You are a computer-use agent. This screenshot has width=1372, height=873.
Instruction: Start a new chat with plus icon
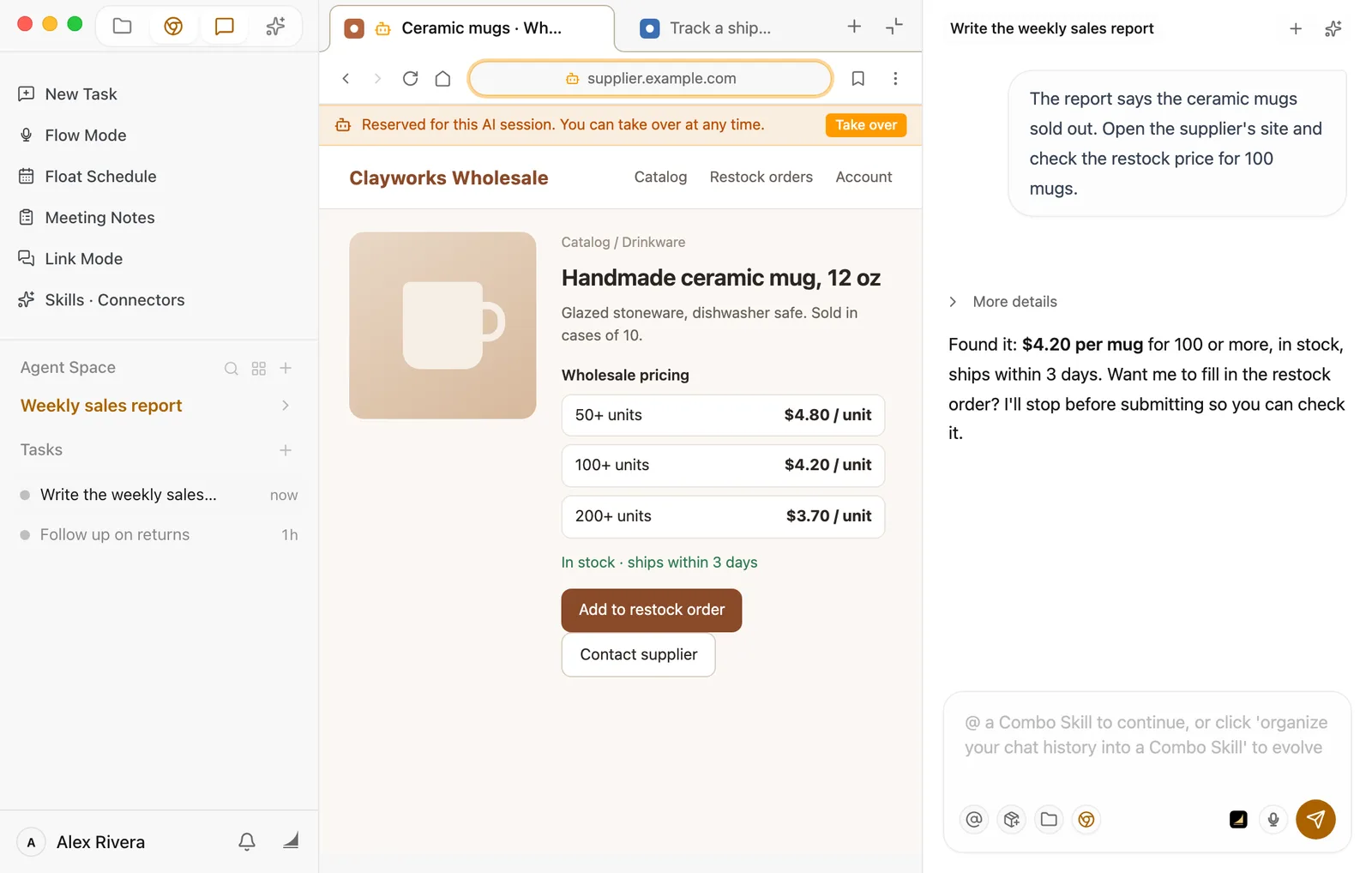point(1296,29)
